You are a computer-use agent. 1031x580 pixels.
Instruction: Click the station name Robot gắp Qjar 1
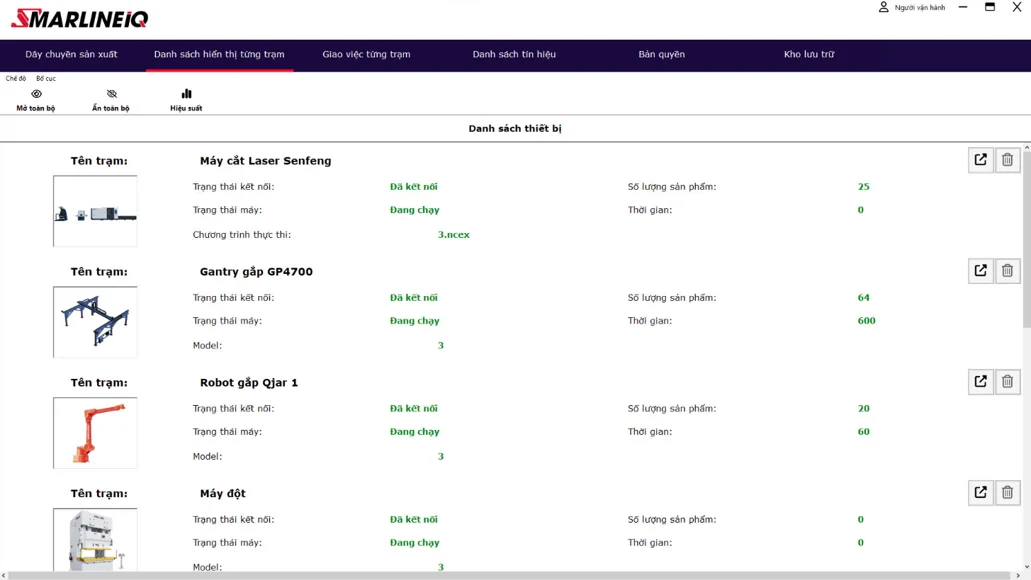[x=249, y=383]
